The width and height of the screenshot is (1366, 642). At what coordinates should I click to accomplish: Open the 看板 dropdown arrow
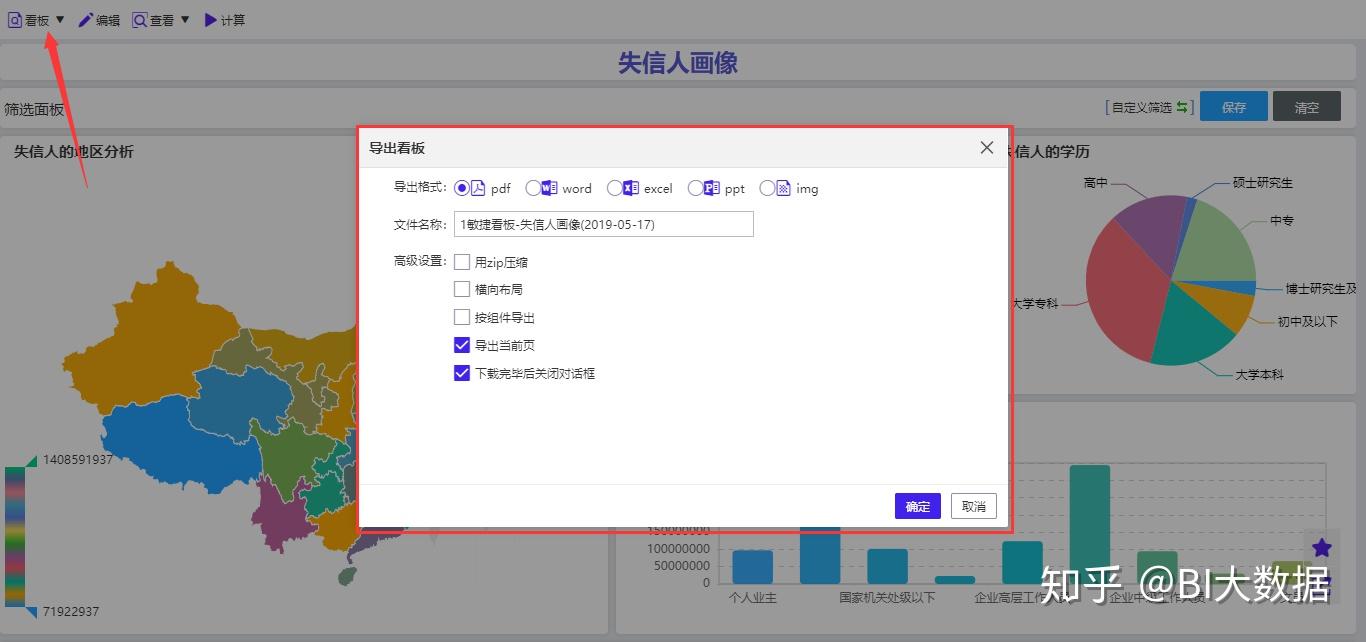pos(59,18)
